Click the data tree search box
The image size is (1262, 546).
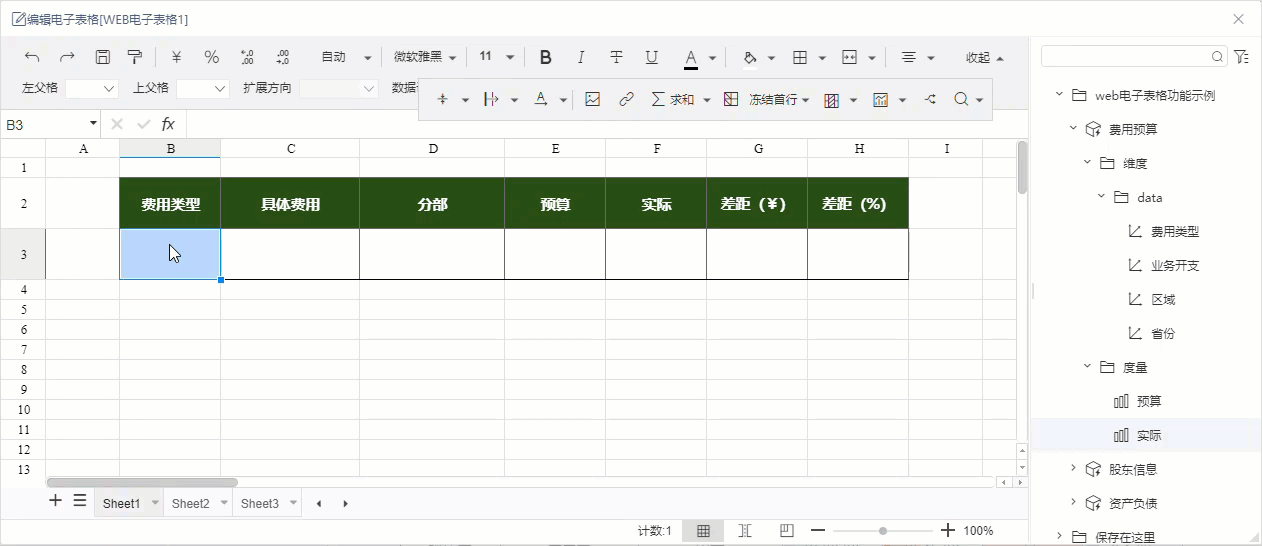coord(1135,57)
